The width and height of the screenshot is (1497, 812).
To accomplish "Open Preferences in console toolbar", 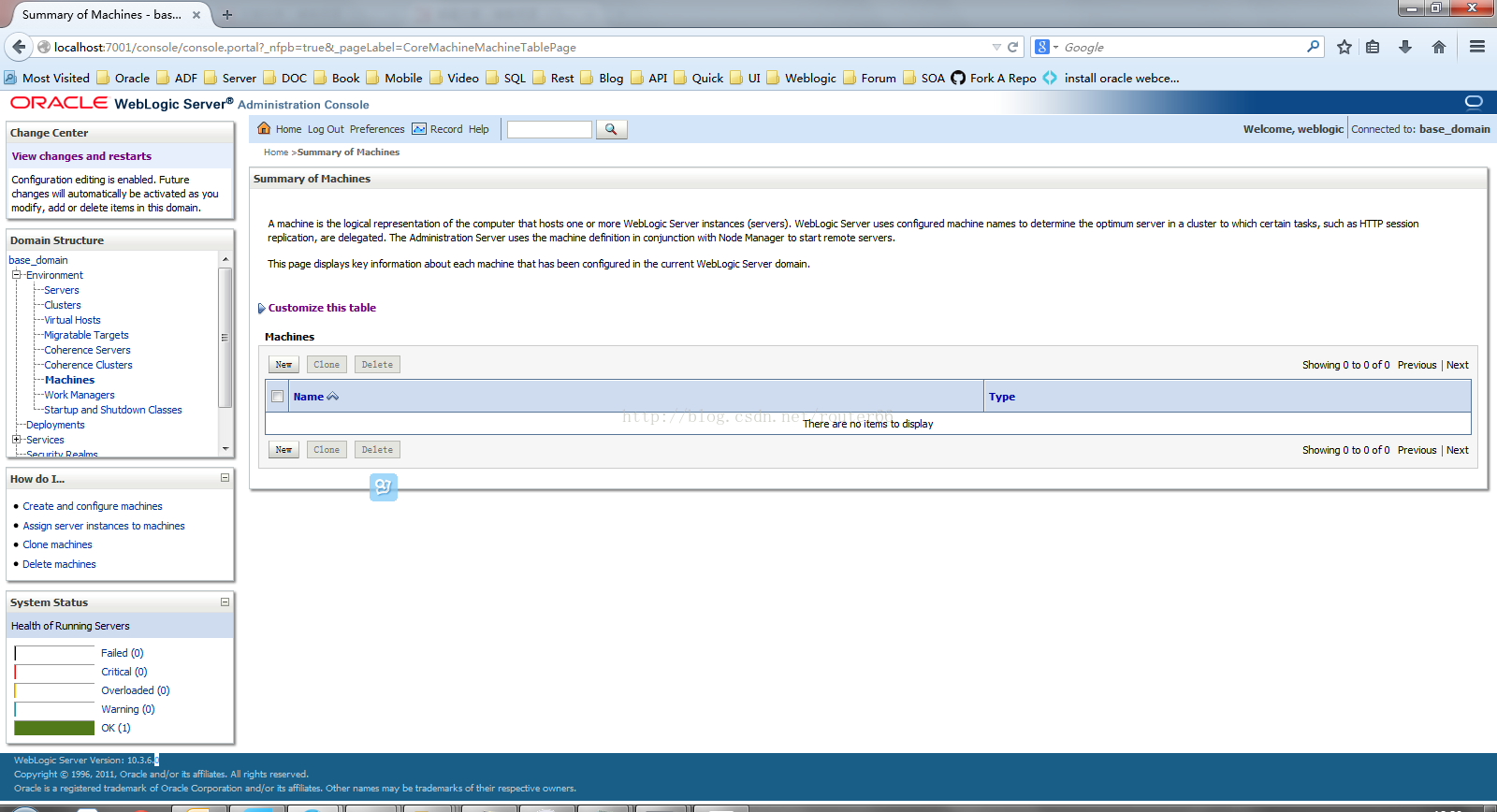I will click(377, 129).
